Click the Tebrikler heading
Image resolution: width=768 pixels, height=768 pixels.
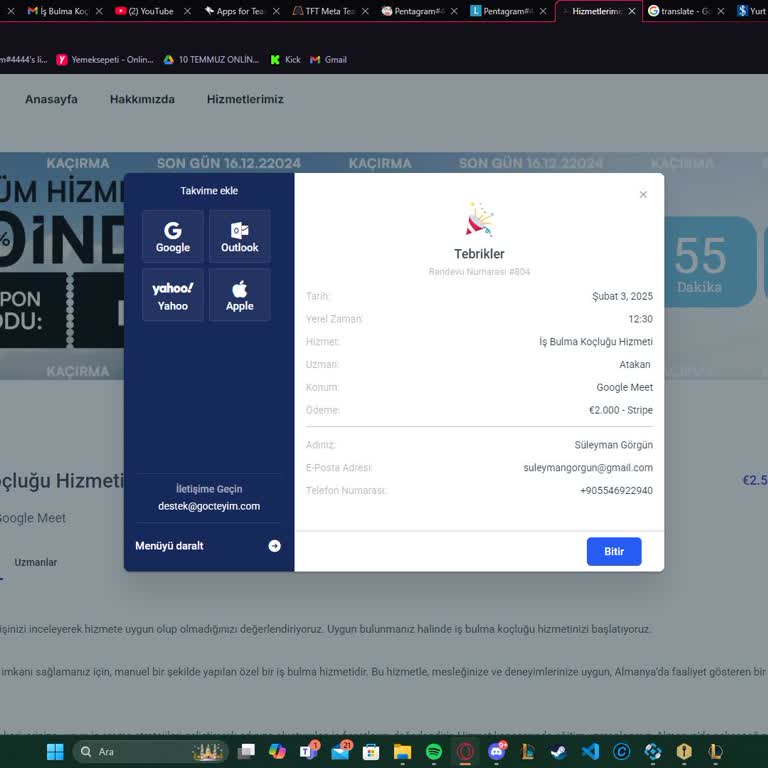[479, 254]
